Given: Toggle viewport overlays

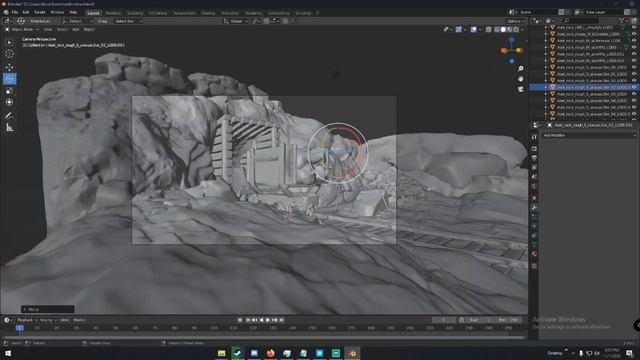Looking at the screenshot, I should [473, 29].
